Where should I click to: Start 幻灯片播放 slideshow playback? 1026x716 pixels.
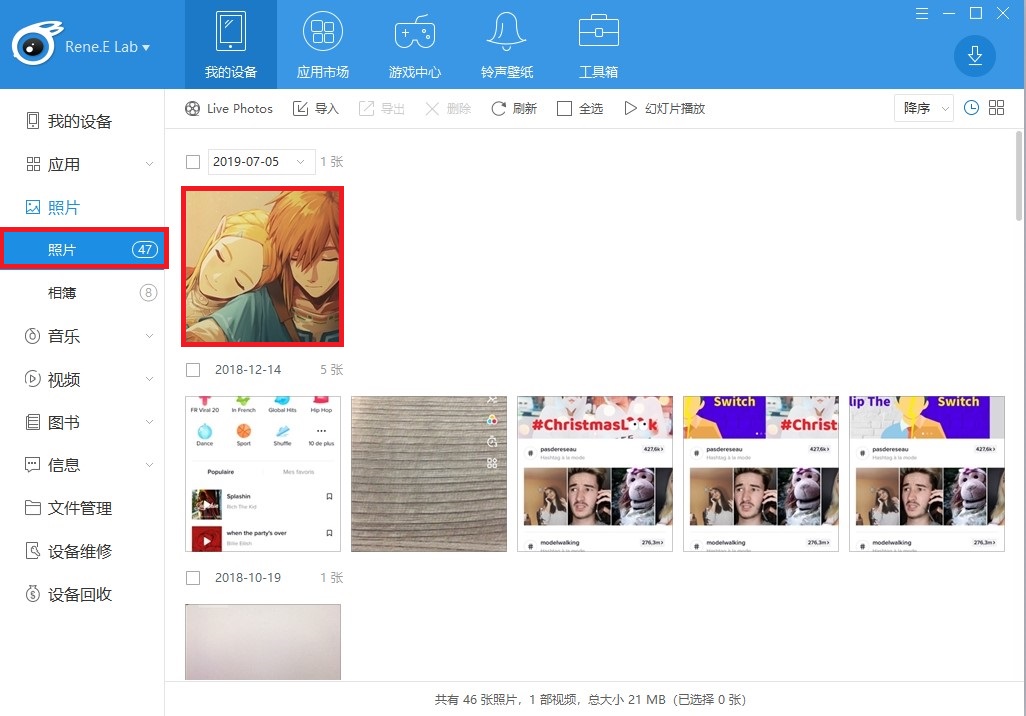coord(665,109)
